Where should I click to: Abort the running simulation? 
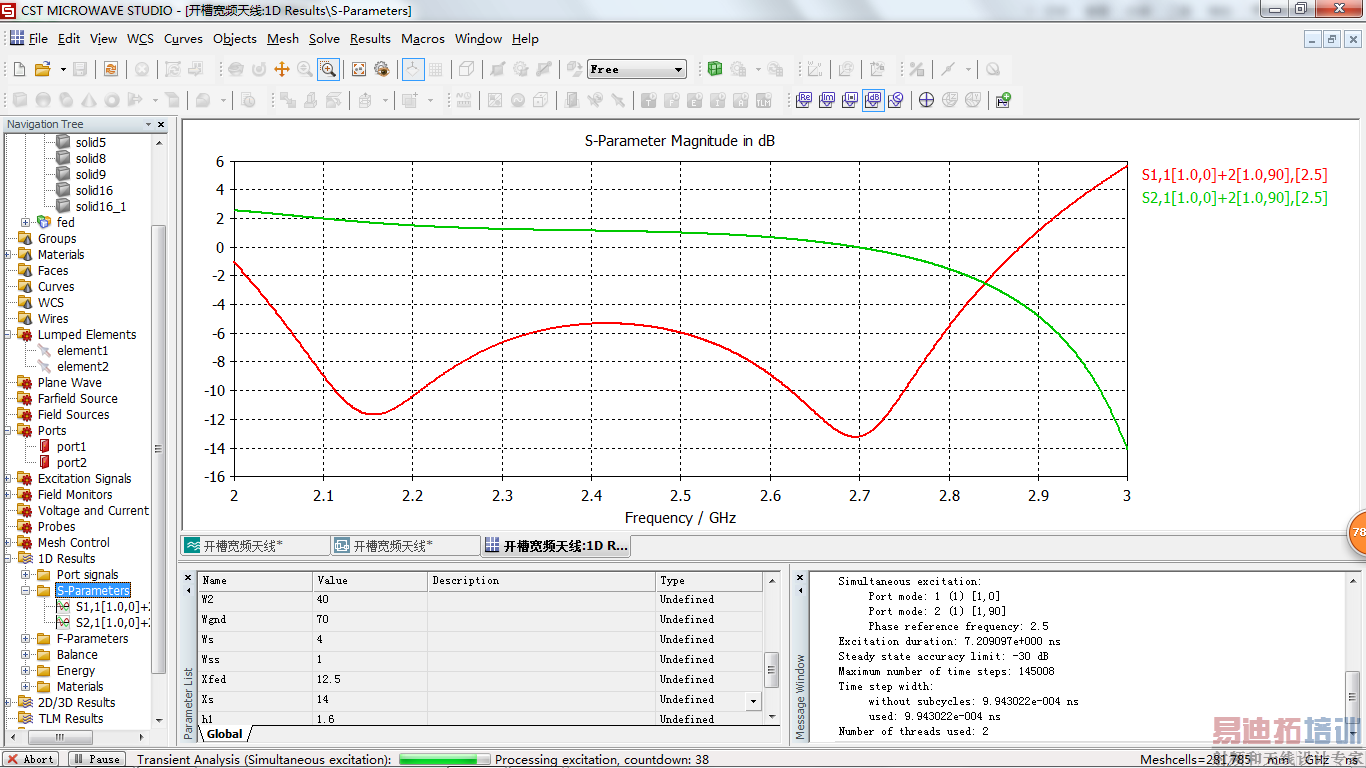point(31,759)
